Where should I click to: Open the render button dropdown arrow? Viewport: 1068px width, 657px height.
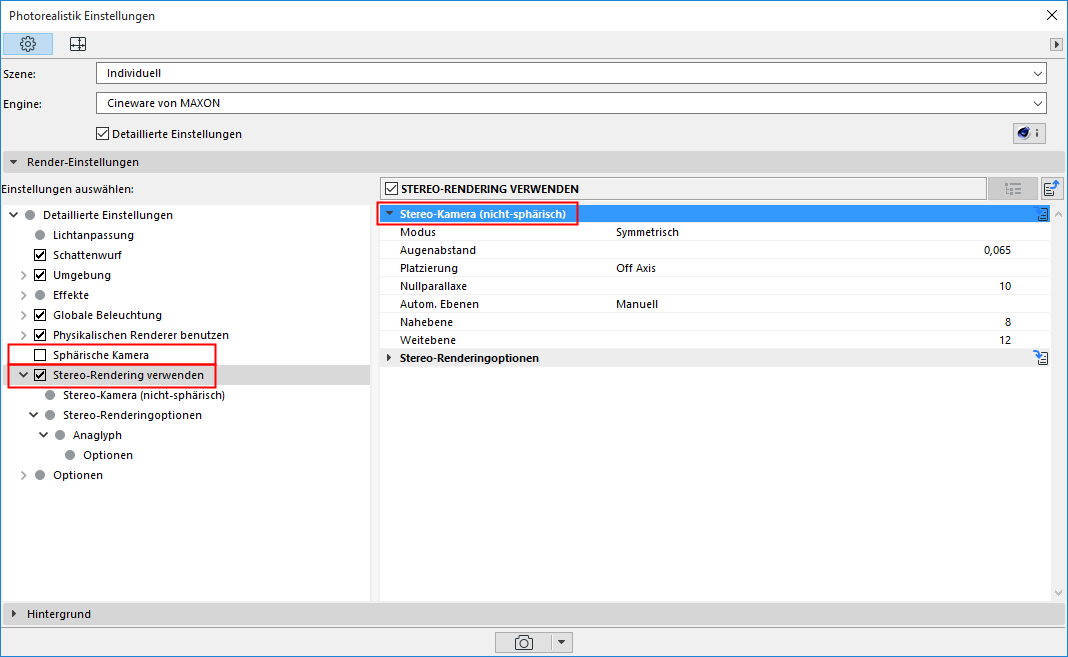(562, 643)
